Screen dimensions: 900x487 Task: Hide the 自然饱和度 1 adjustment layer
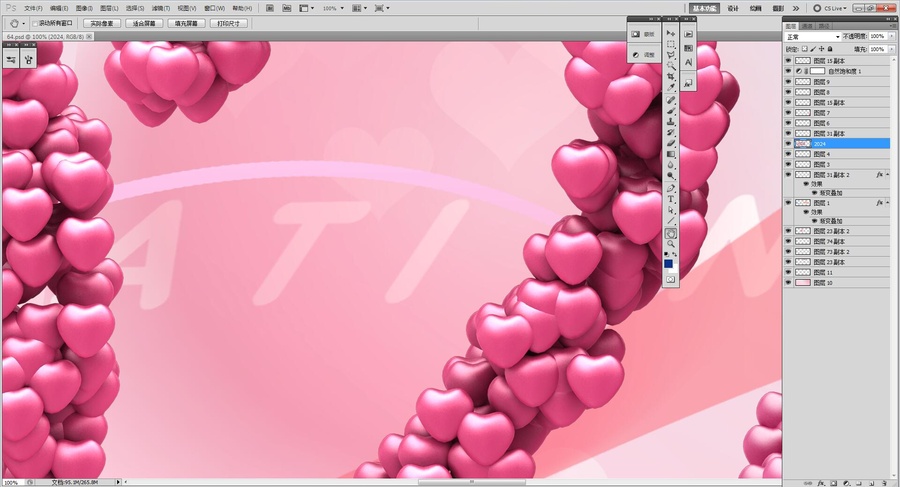pyautogui.click(x=788, y=71)
